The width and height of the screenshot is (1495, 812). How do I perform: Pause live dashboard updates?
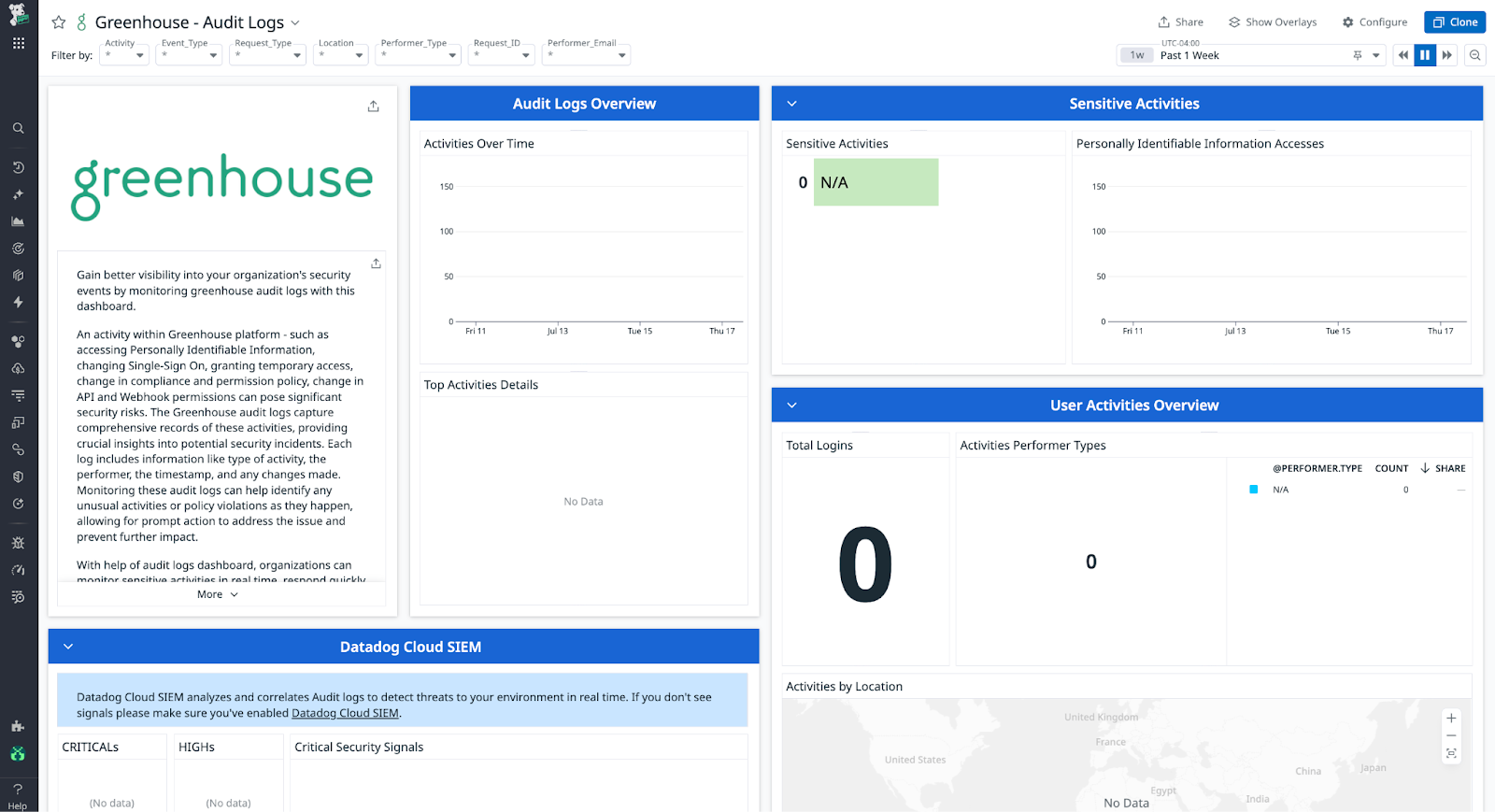click(1425, 55)
